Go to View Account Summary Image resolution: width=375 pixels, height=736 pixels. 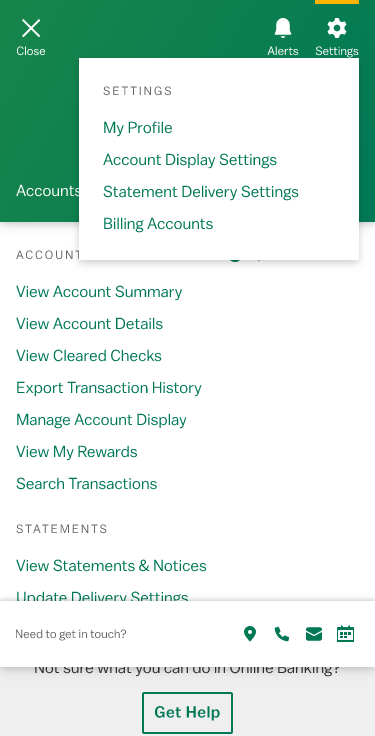tap(99, 291)
